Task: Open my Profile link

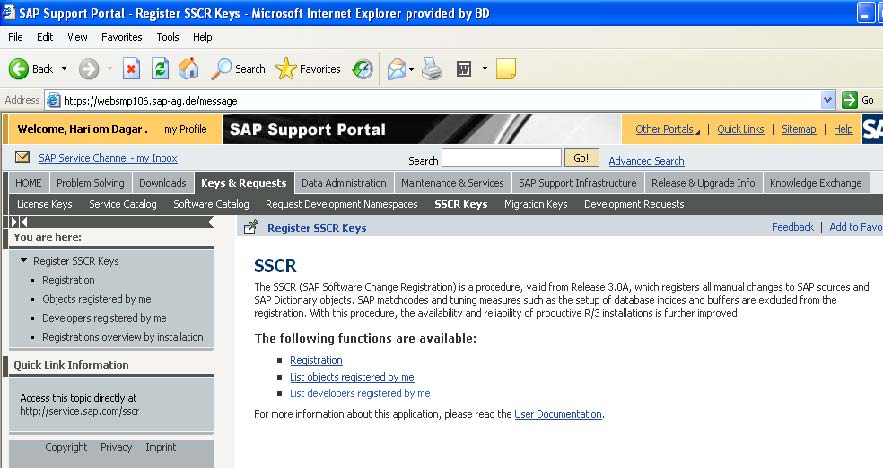Action: [185, 129]
